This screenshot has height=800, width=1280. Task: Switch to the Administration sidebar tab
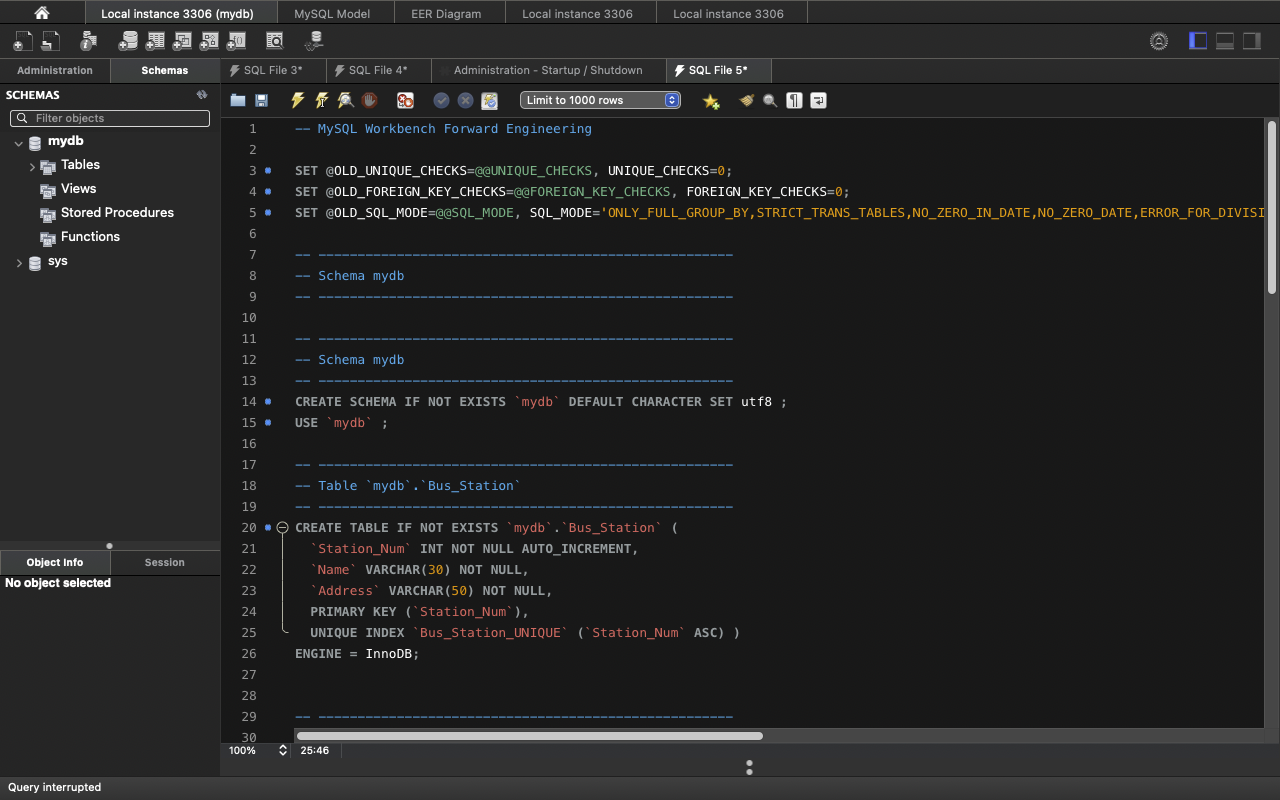tap(55, 70)
